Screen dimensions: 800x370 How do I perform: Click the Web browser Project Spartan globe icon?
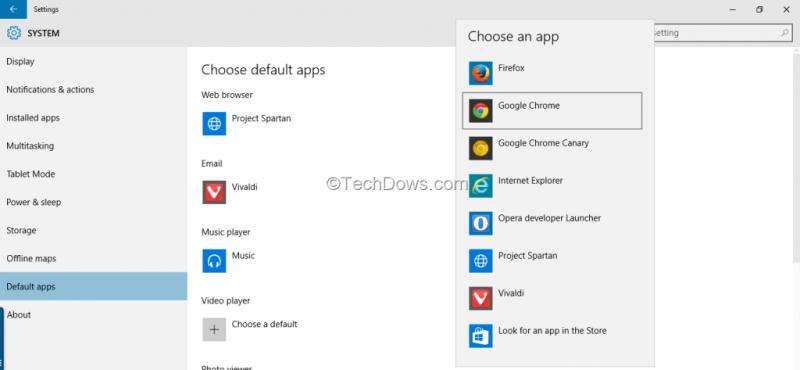point(214,124)
